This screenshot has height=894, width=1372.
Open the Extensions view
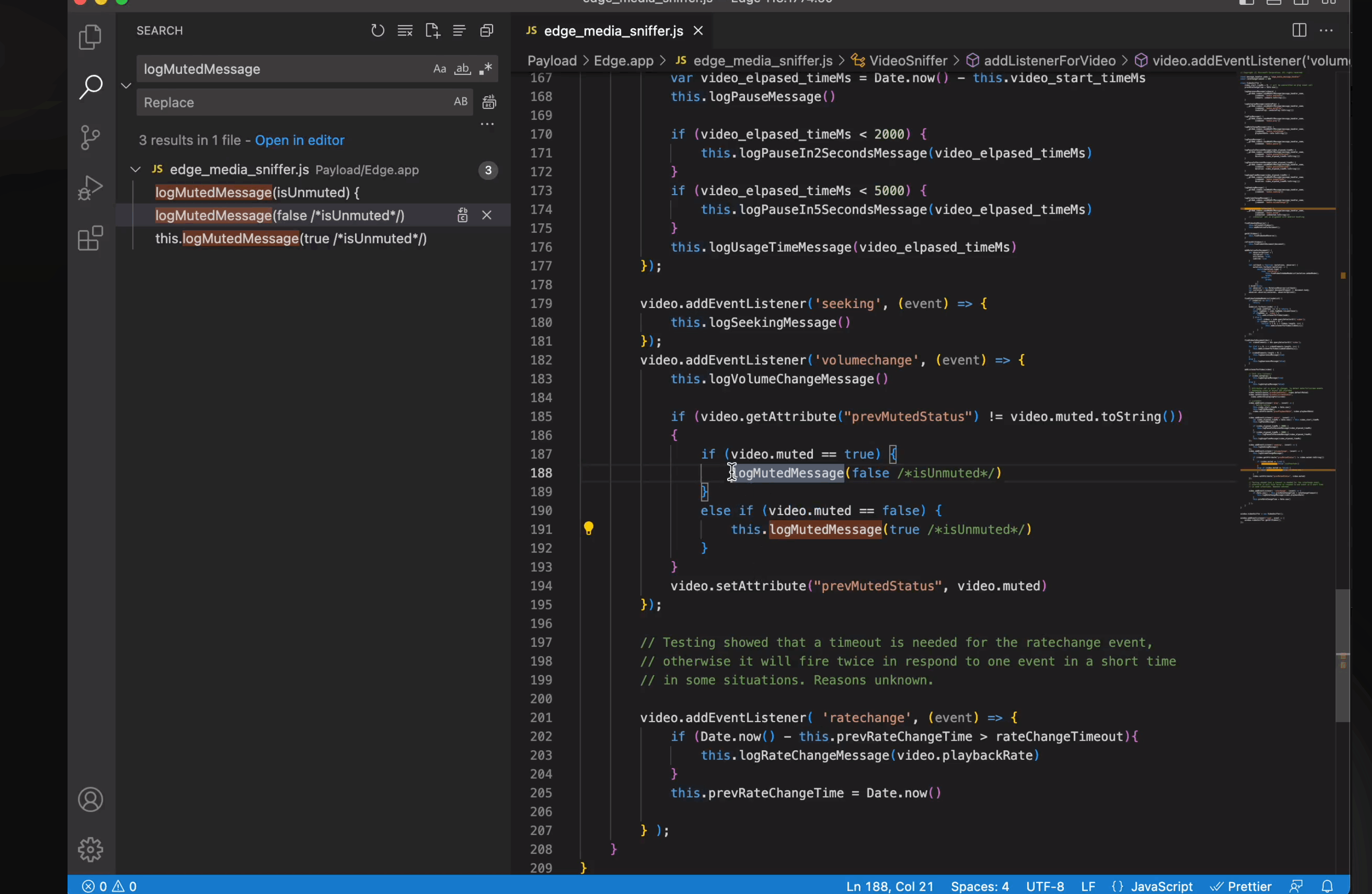coord(90,238)
